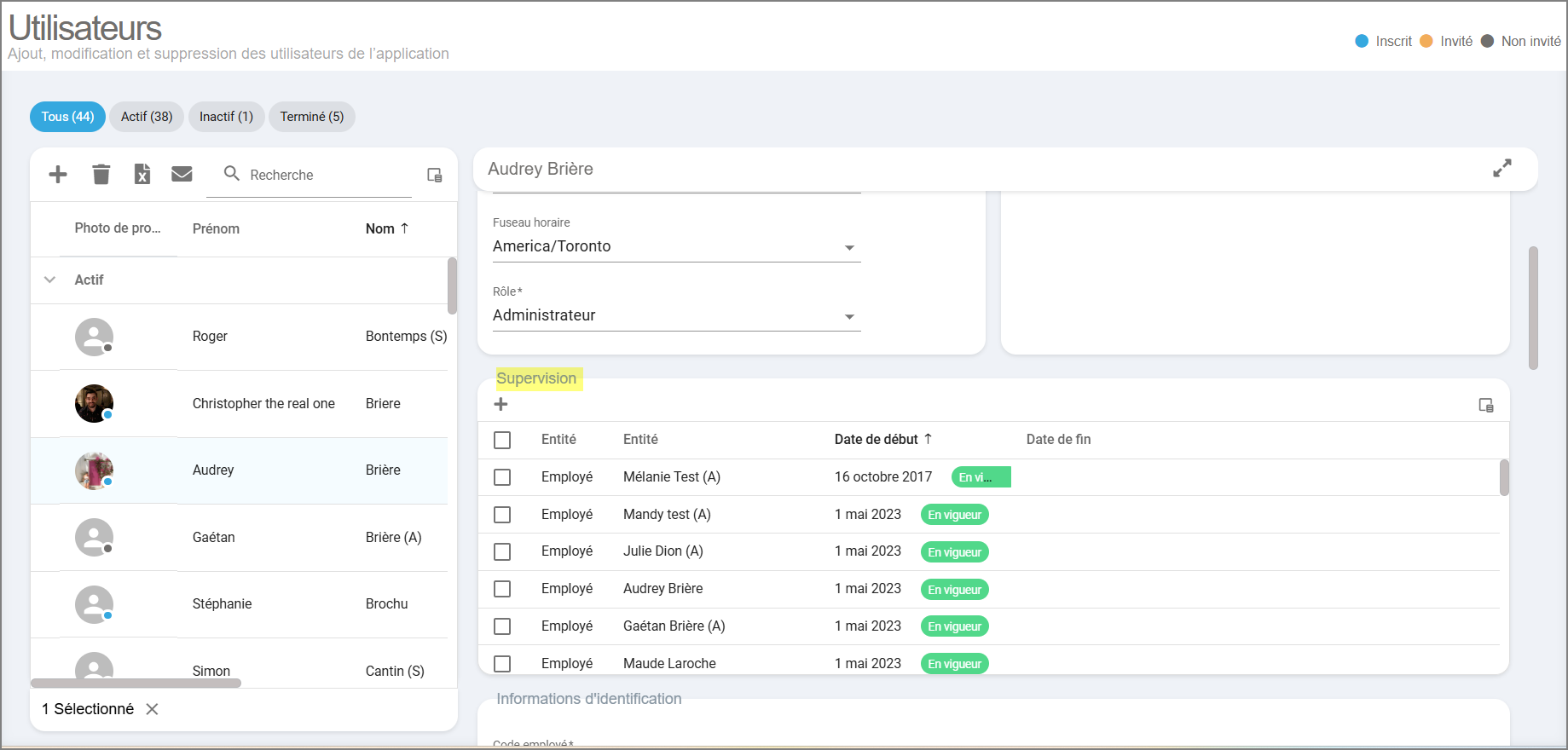This screenshot has height=750, width=1568.
Task: Check the Mélanie Test (A) row checkbox
Action: click(x=502, y=477)
